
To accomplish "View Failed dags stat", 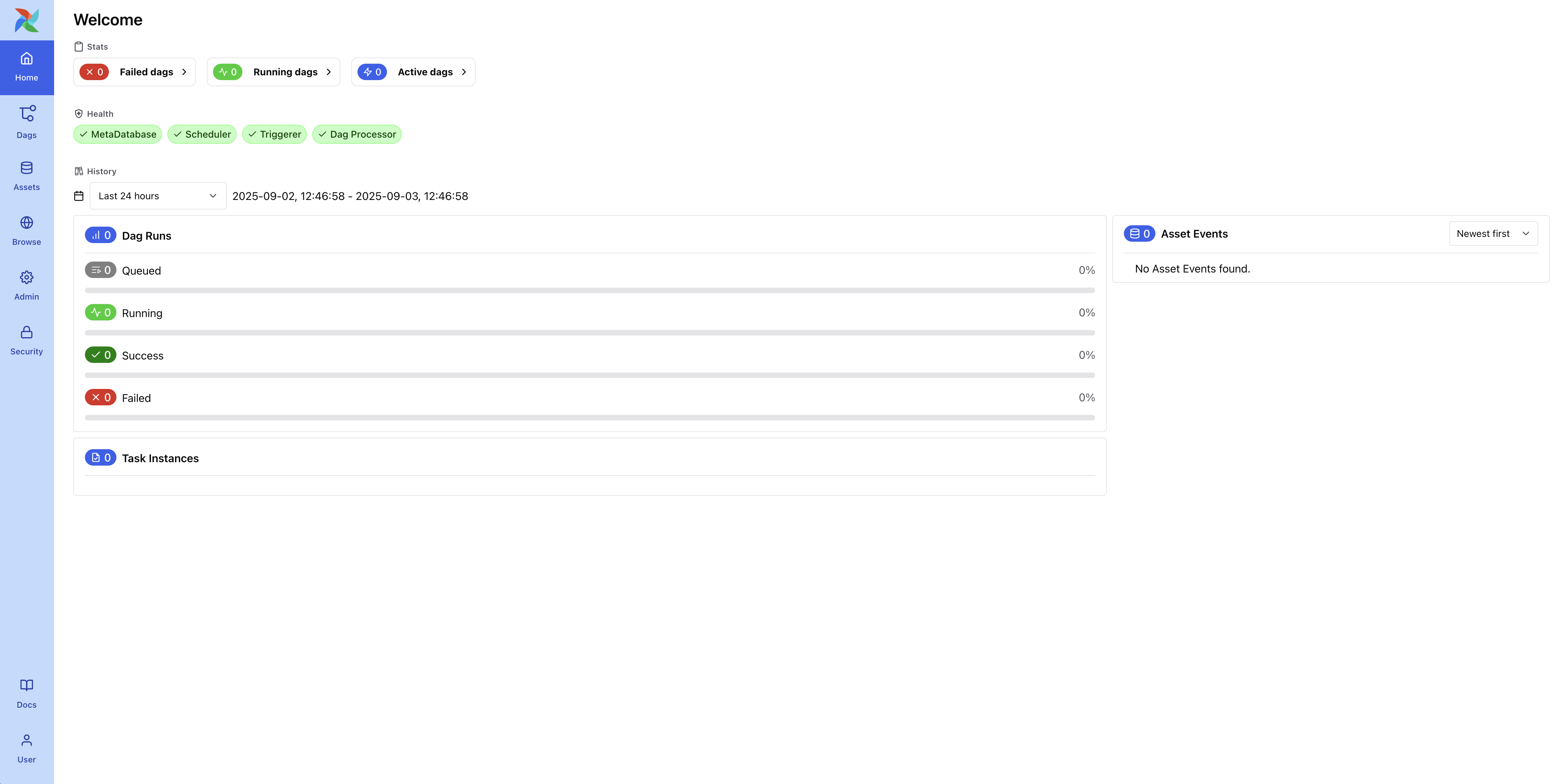I will [135, 72].
